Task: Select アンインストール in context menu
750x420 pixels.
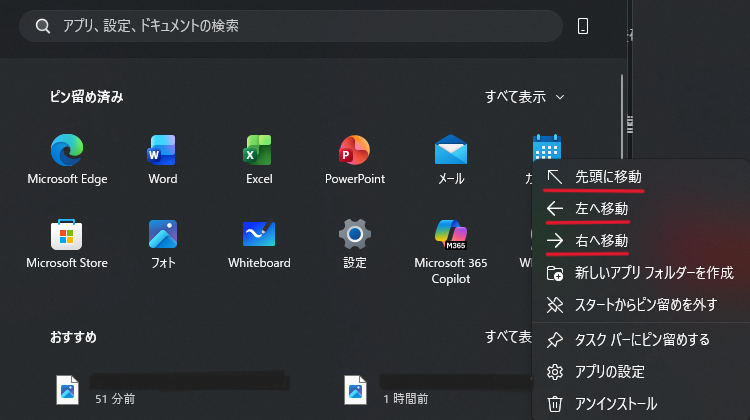Action: pos(641,404)
